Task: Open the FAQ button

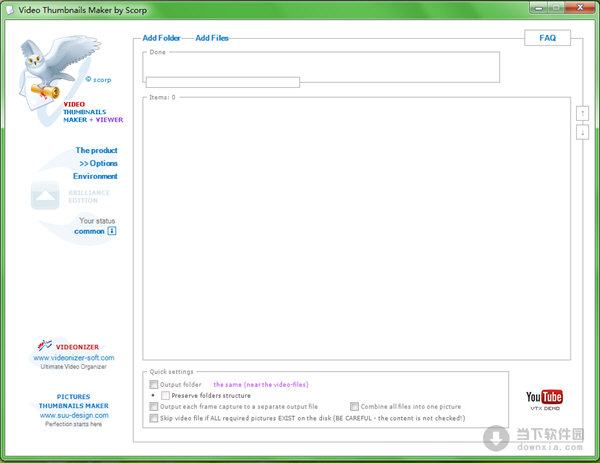Action: pos(547,38)
